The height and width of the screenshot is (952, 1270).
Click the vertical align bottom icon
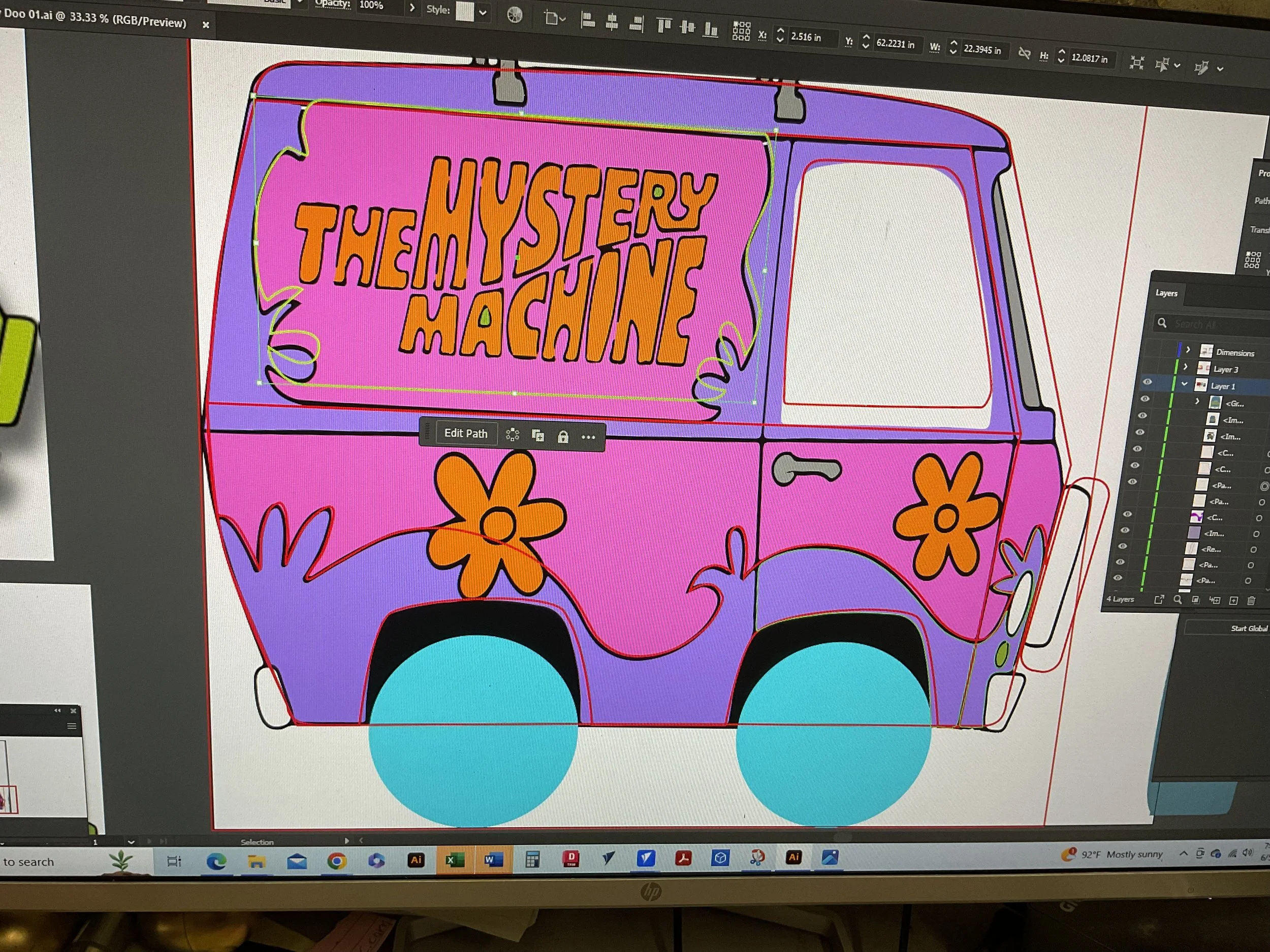711,29
